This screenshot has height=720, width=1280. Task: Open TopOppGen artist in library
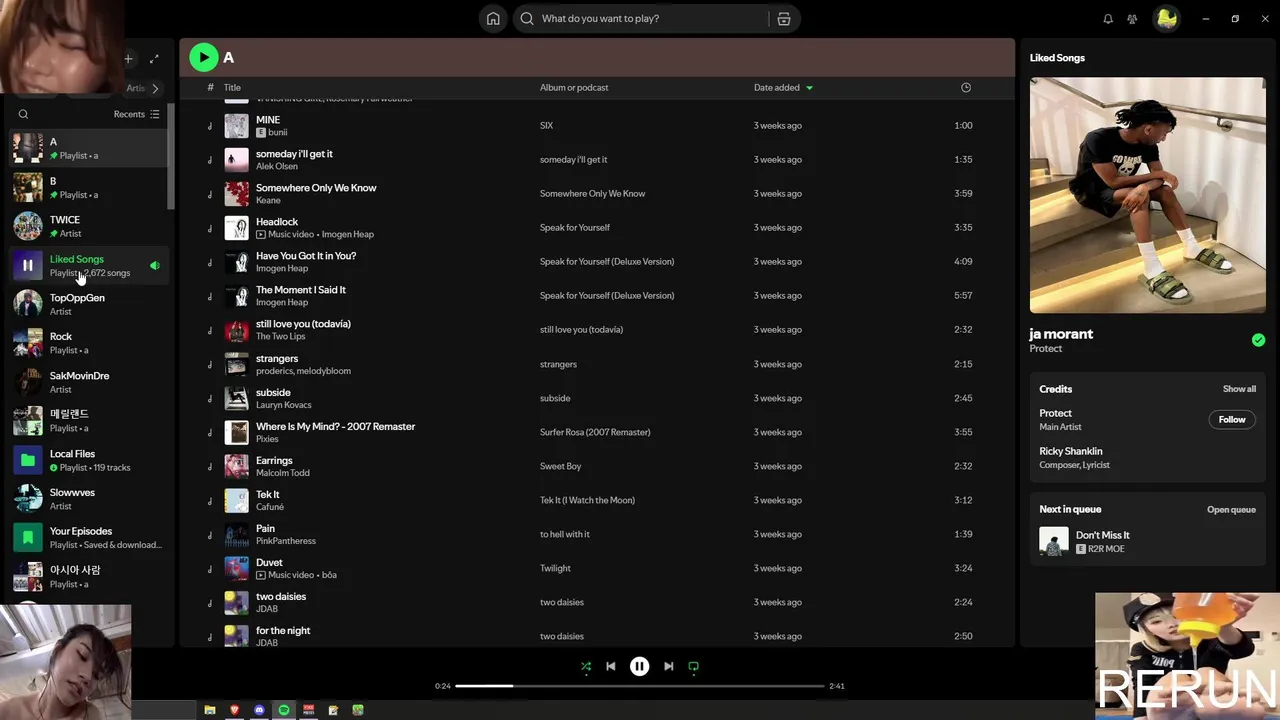point(90,304)
